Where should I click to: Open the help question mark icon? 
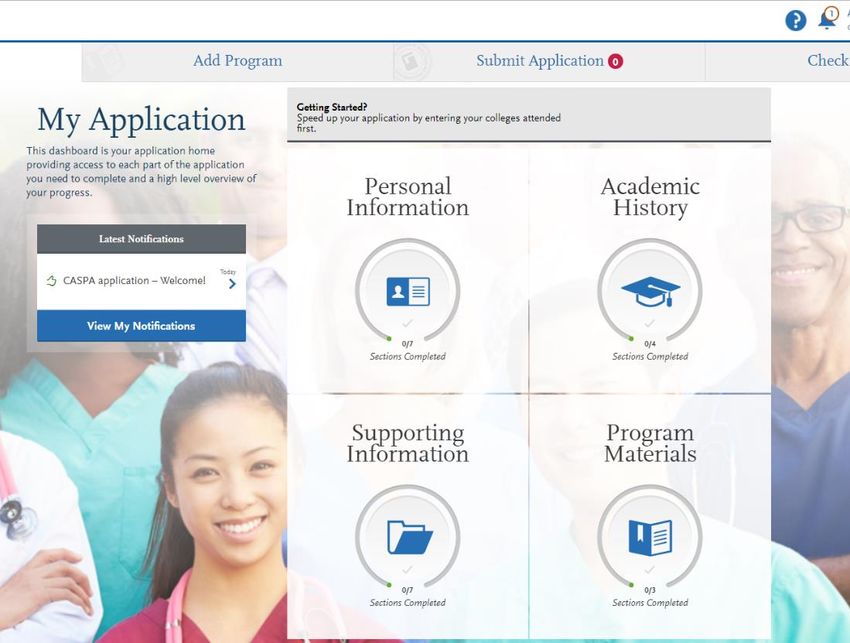click(x=795, y=21)
